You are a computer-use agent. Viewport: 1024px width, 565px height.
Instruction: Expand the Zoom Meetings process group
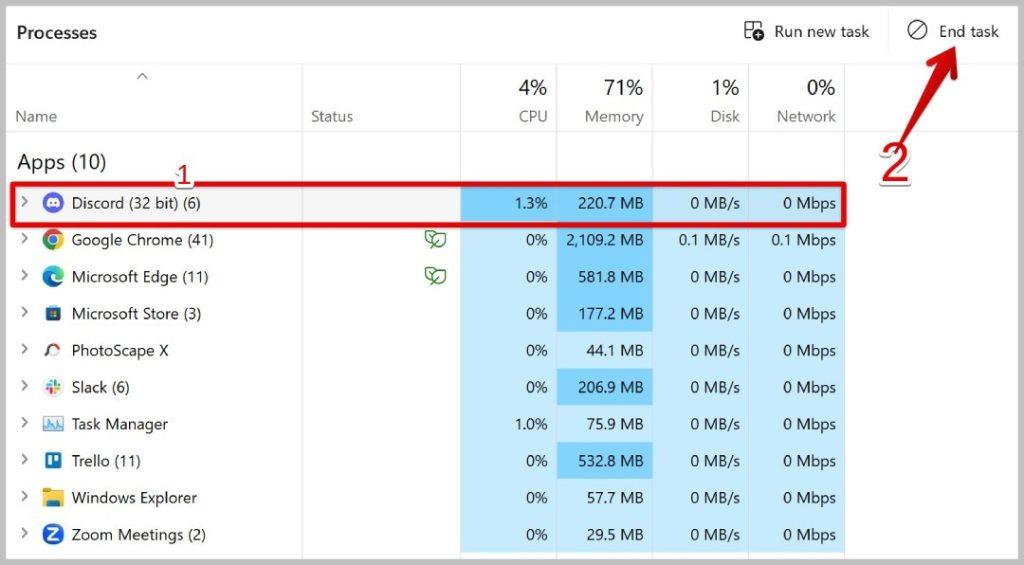point(24,533)
